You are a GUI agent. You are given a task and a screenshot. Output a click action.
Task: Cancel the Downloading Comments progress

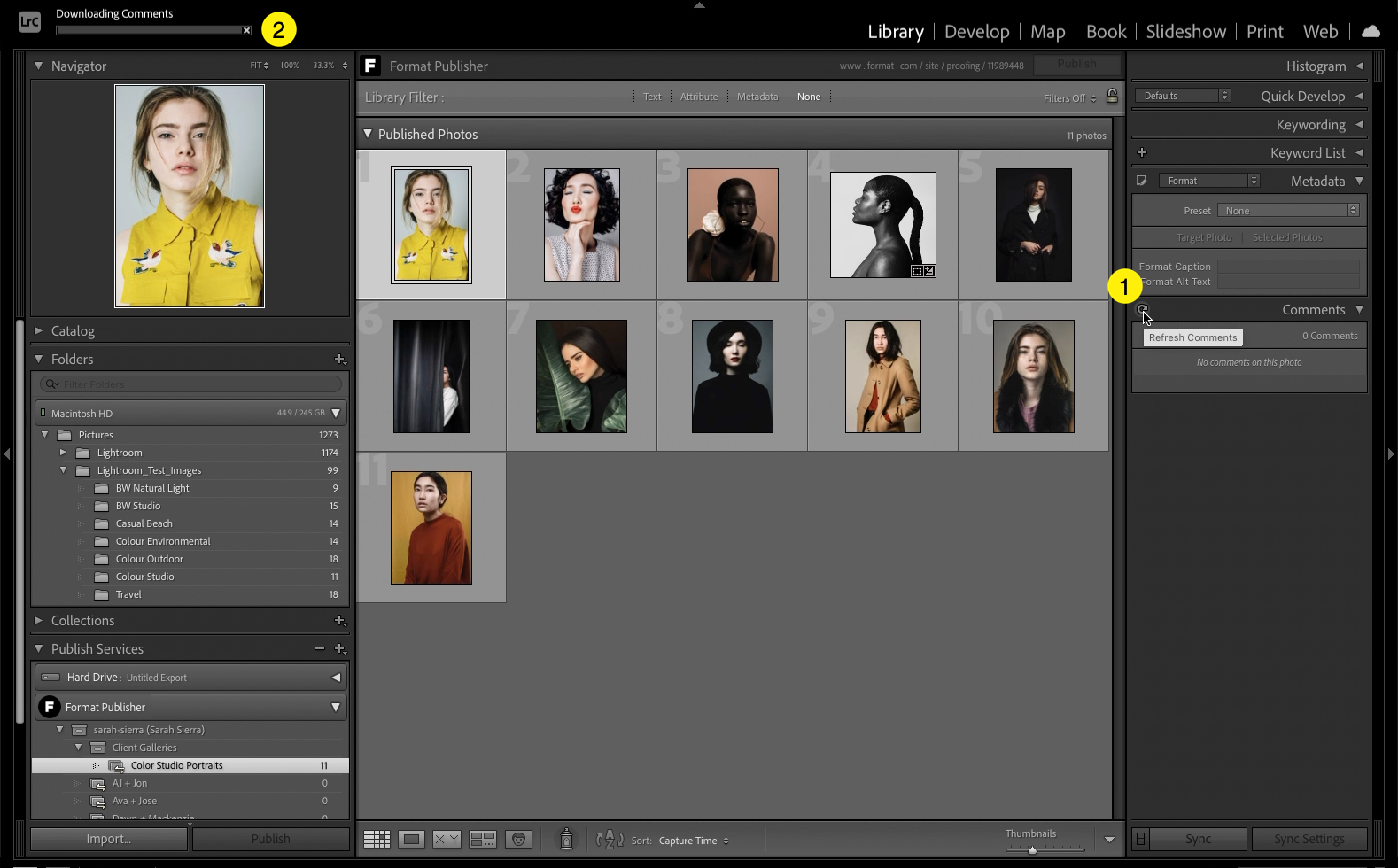pyautogui.click(x=247, y=31)
